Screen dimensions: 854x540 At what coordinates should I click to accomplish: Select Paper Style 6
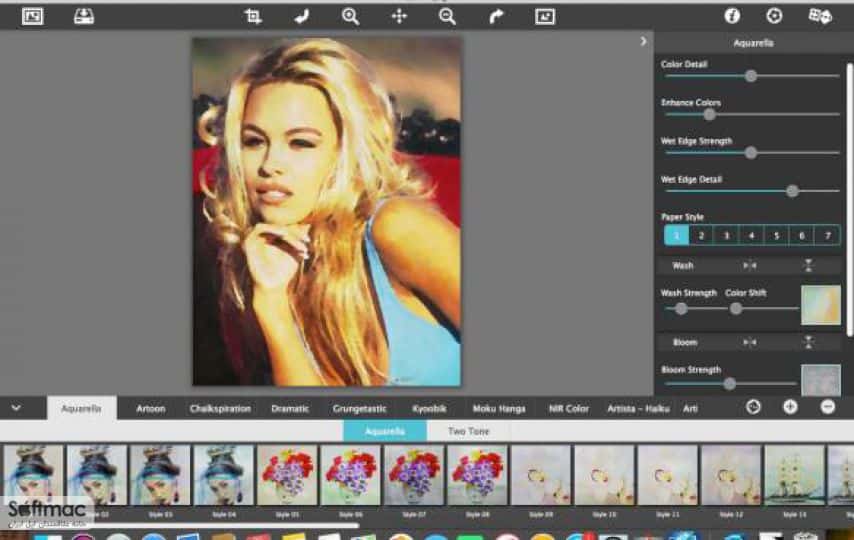tap(802, 235)
